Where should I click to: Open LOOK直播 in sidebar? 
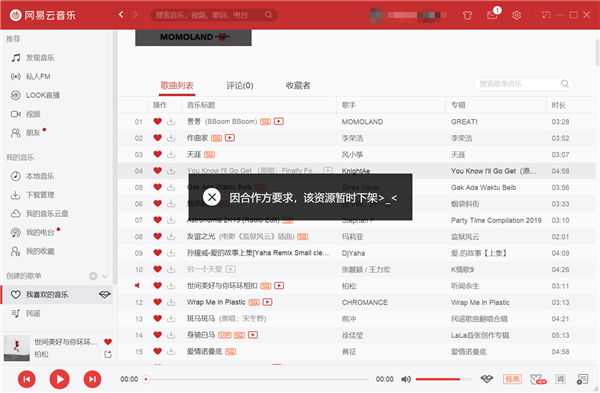click(35, 95)
